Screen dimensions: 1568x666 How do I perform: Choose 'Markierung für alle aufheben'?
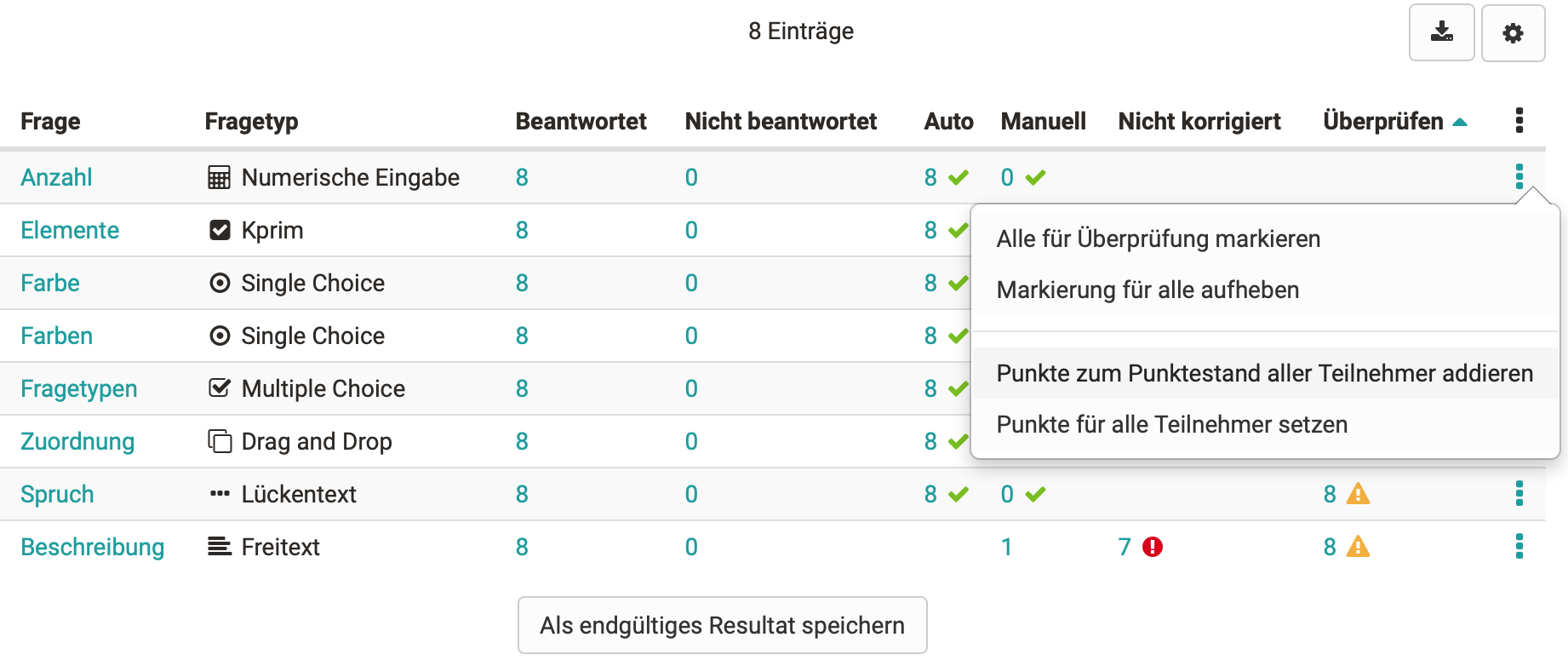coord(1147,290)
